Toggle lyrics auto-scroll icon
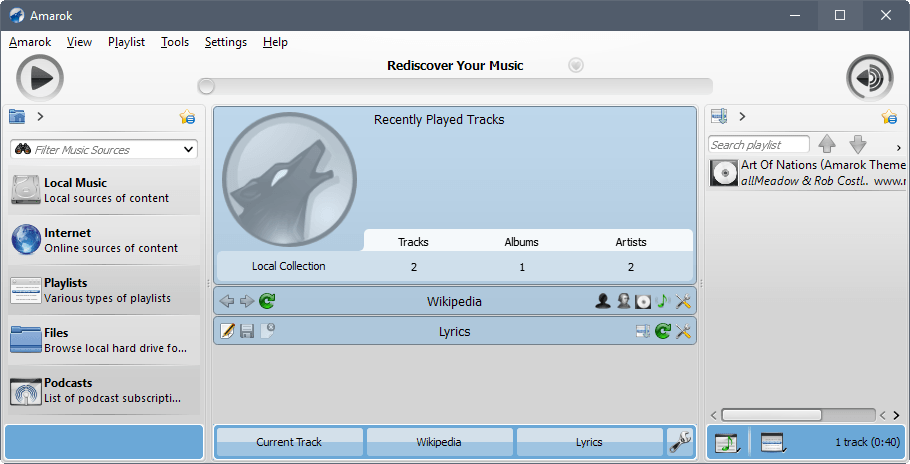This screenshot has width=910, height=464. pos(643,331)
